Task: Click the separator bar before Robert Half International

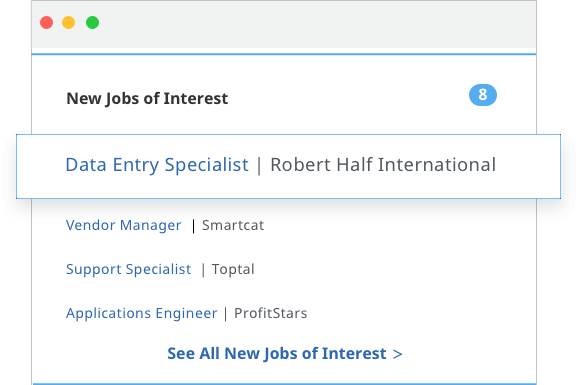Action: (259, 165)
